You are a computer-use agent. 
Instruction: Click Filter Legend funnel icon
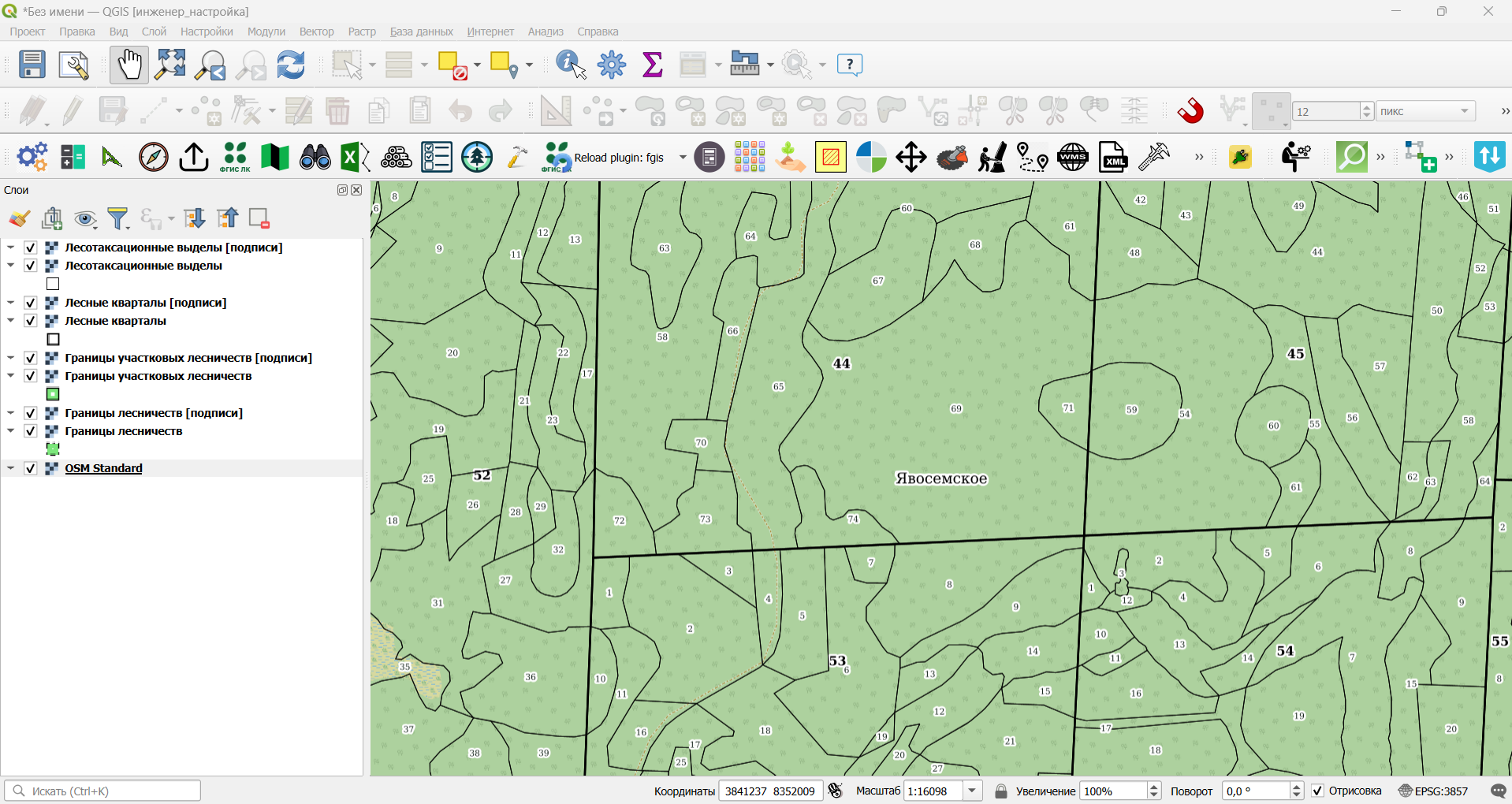click(118, 218)
